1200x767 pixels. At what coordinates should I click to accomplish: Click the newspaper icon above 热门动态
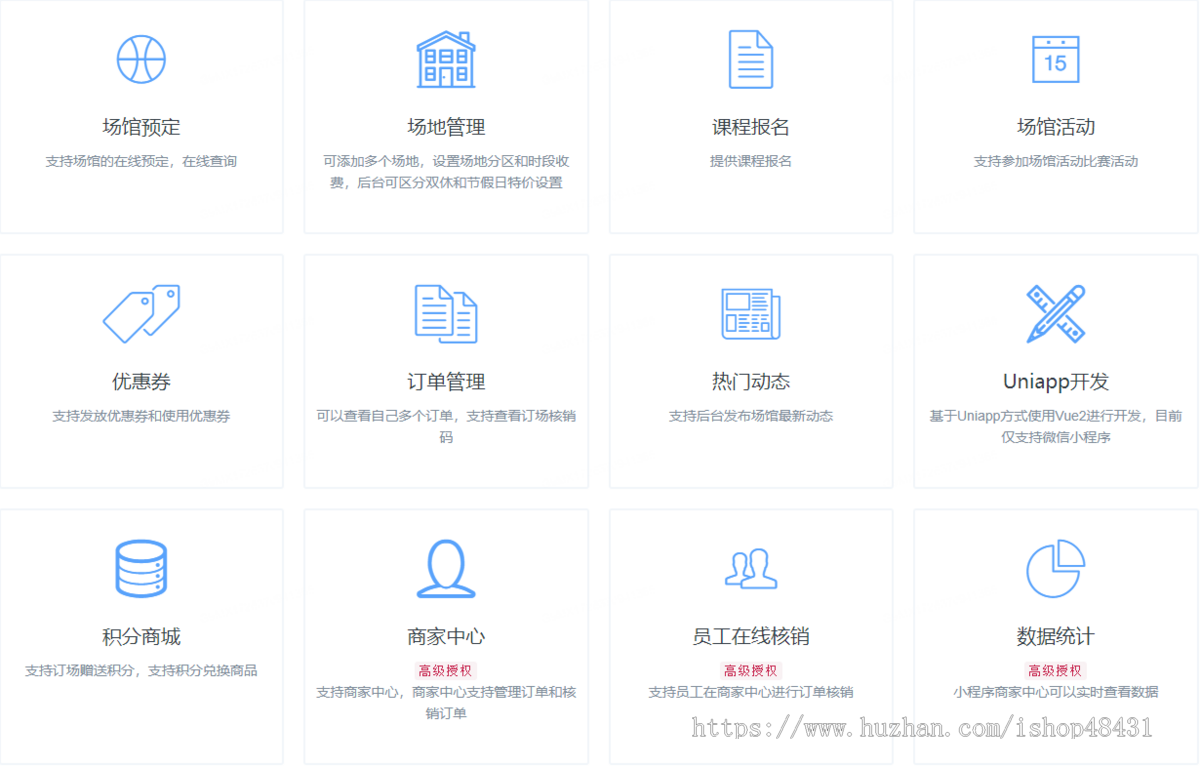tap(750, 314)
